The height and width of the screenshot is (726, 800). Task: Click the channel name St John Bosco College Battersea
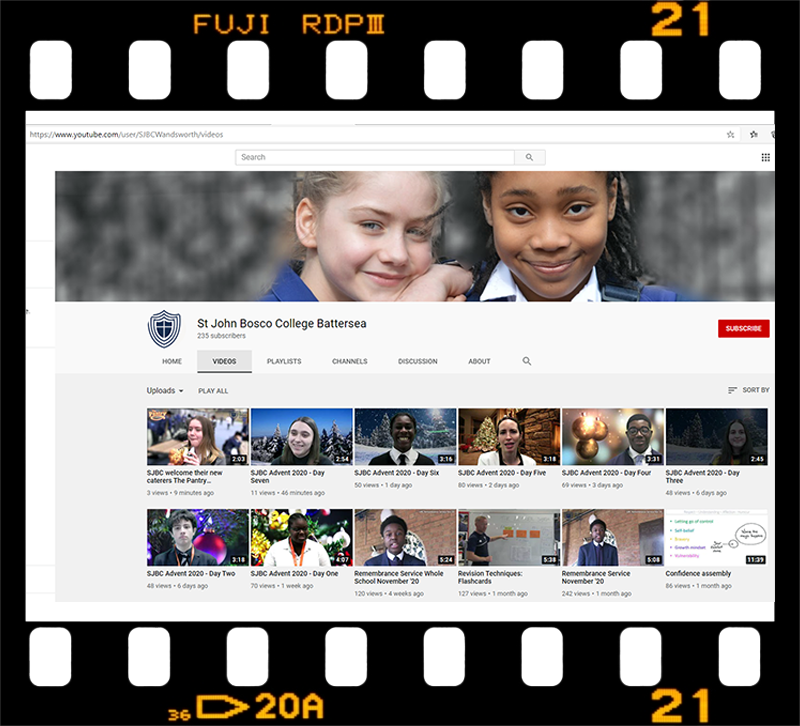pyautogui.click(x=282, y=323)
